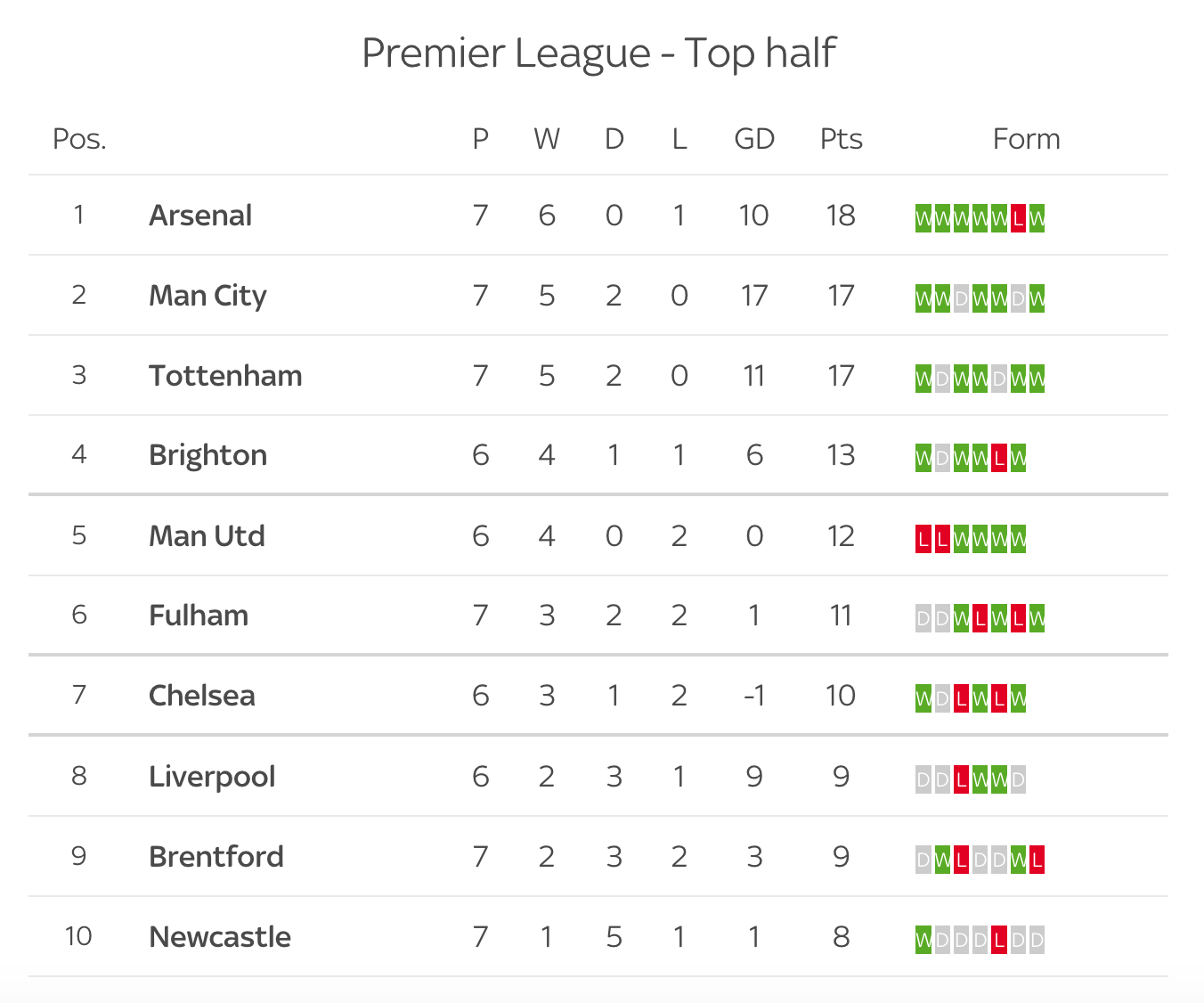The width and height of the screenshot is (1204, 1003).
Task: Click Man Utd's first loss form badge
Action: (x=923, y=539)
